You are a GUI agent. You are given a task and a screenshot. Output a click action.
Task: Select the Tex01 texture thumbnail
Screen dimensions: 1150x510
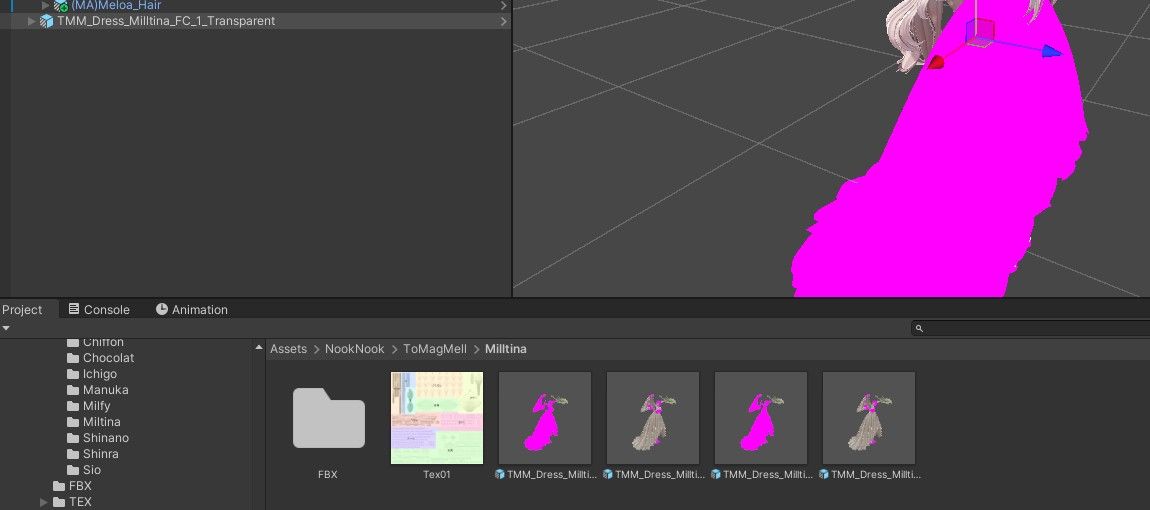click(x=436, y=426)
